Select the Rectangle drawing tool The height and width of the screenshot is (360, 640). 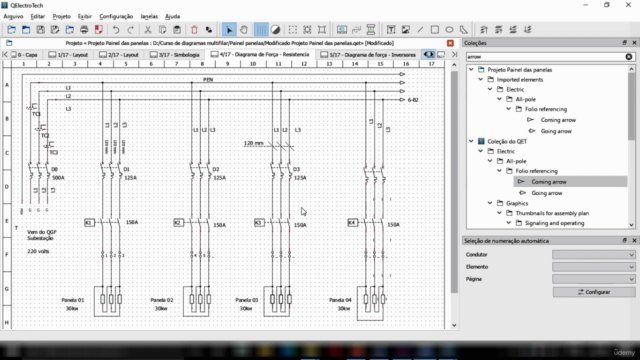point(435,29)
